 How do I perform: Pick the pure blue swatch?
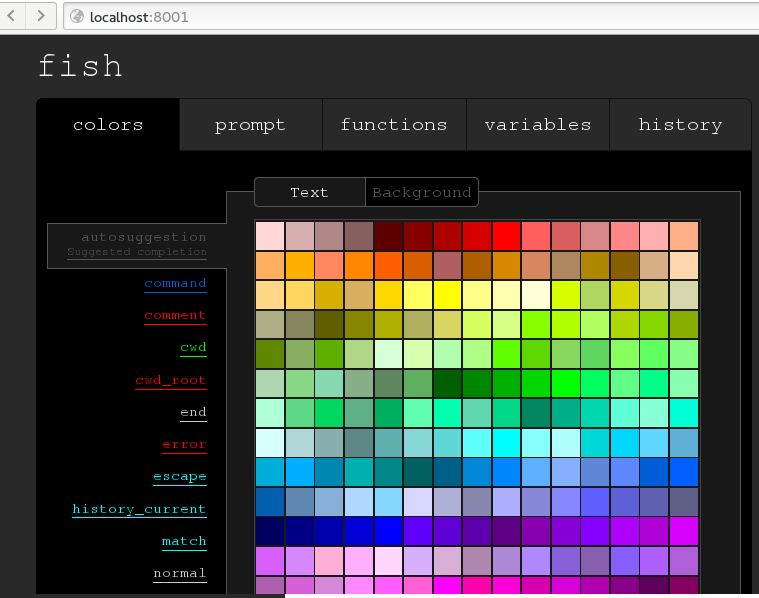coord(388,531)
